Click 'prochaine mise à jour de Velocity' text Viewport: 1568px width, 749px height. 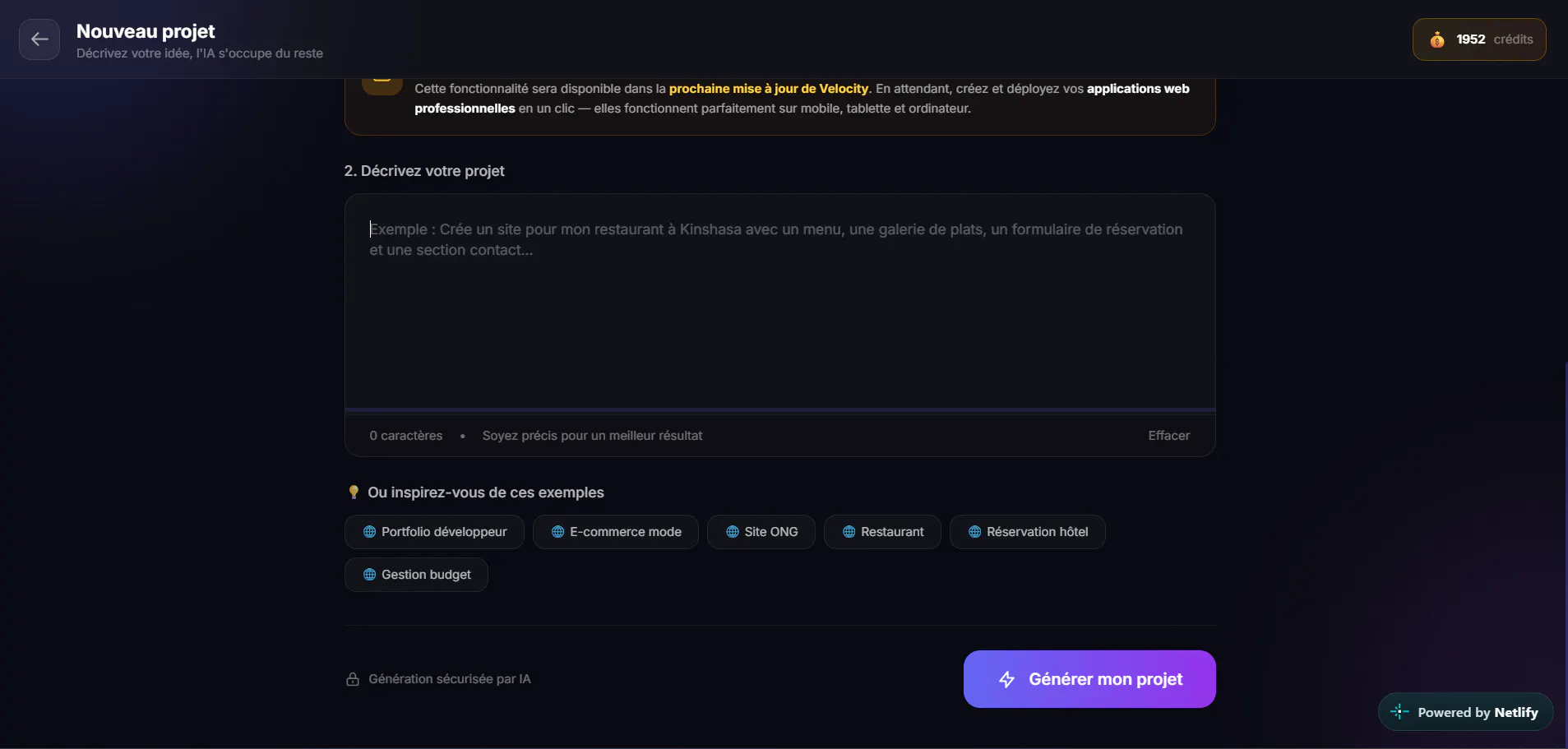pos(769,89)
